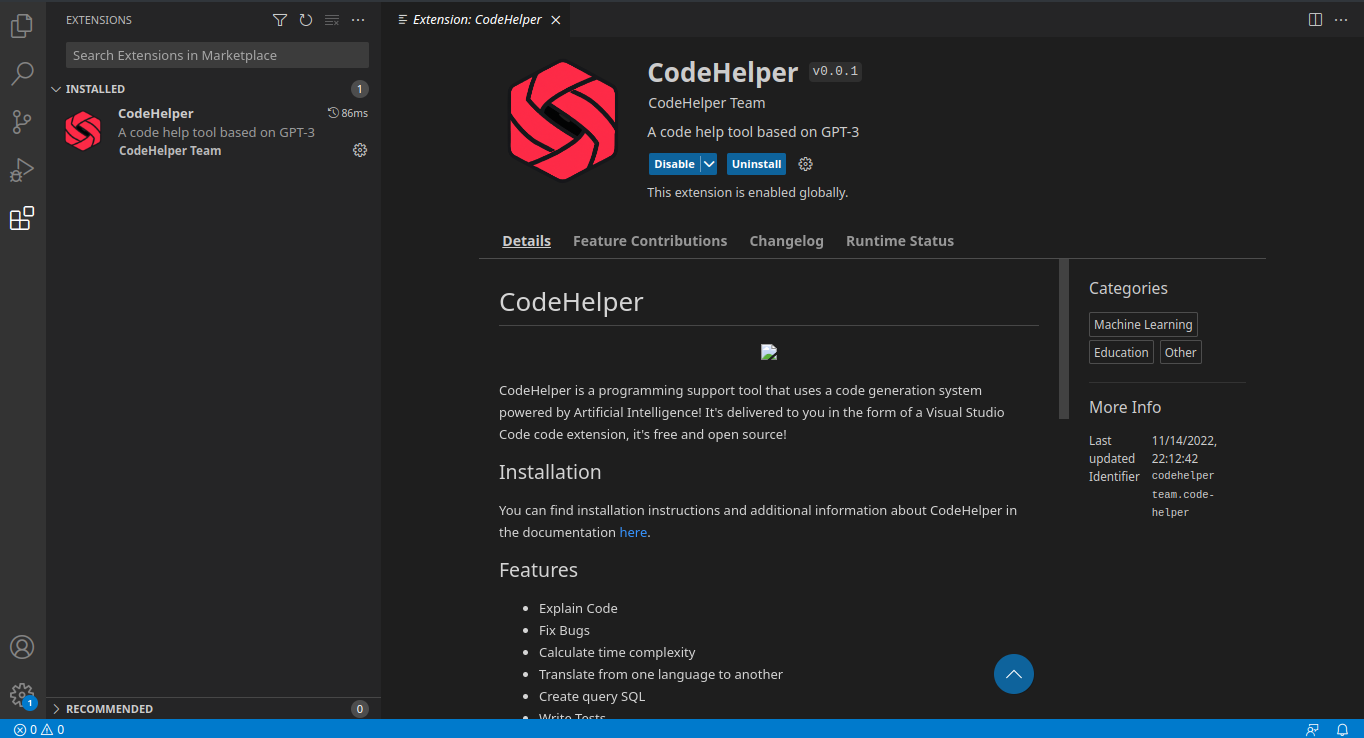Viewport: 1364px width, 738px height.
Task: Open notifications bell in status bar
Action: (x=1343, y=729)
